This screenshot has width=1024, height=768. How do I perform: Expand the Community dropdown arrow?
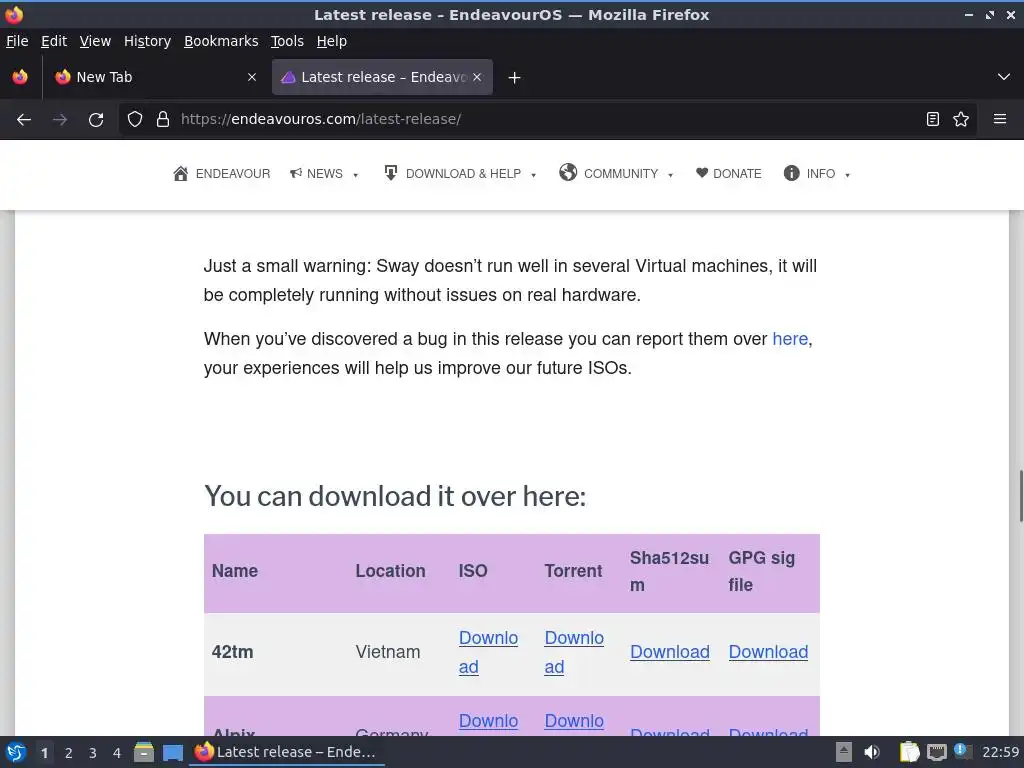coord(670,175)
